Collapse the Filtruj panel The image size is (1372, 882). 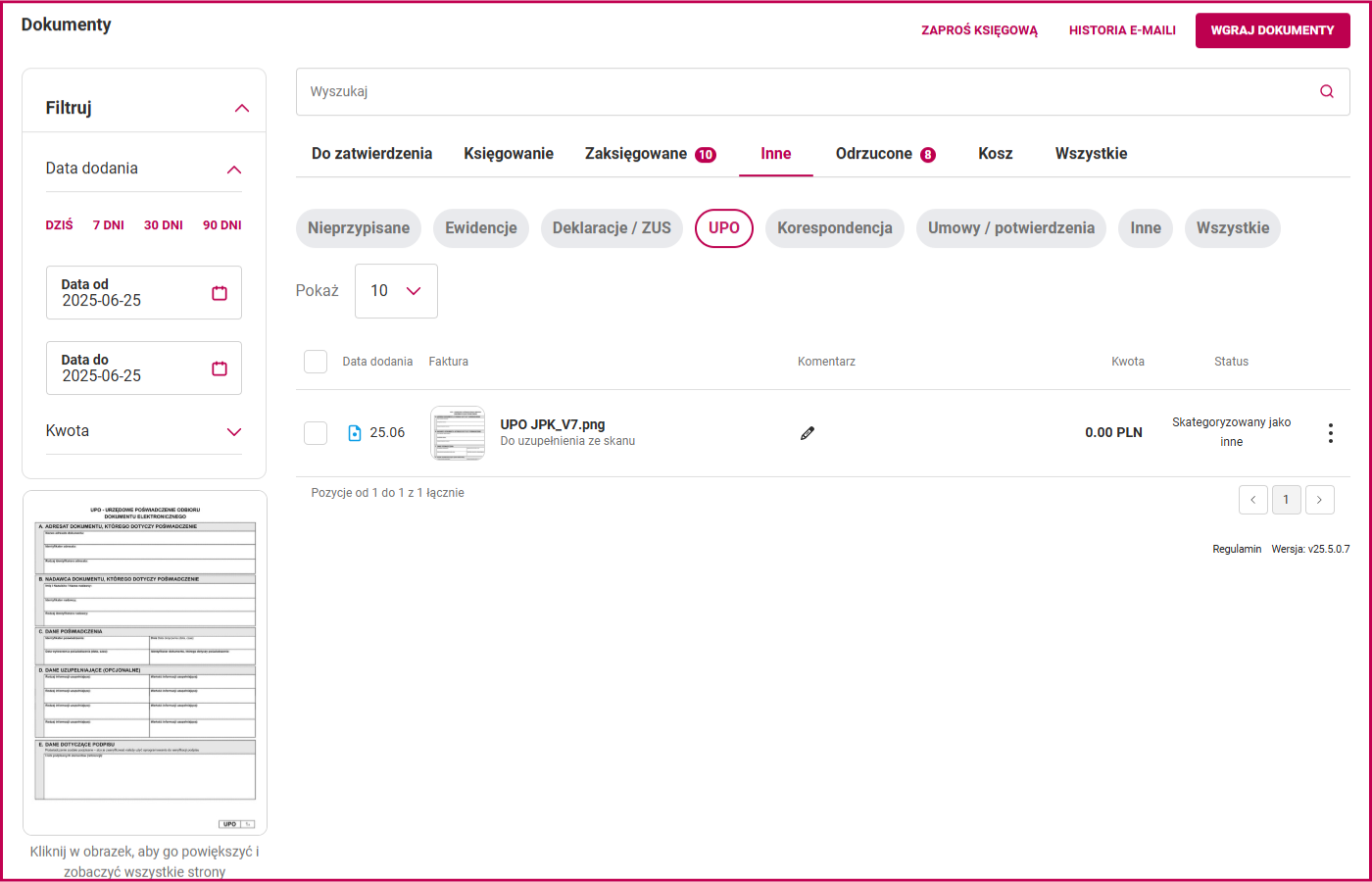point(242,108)
